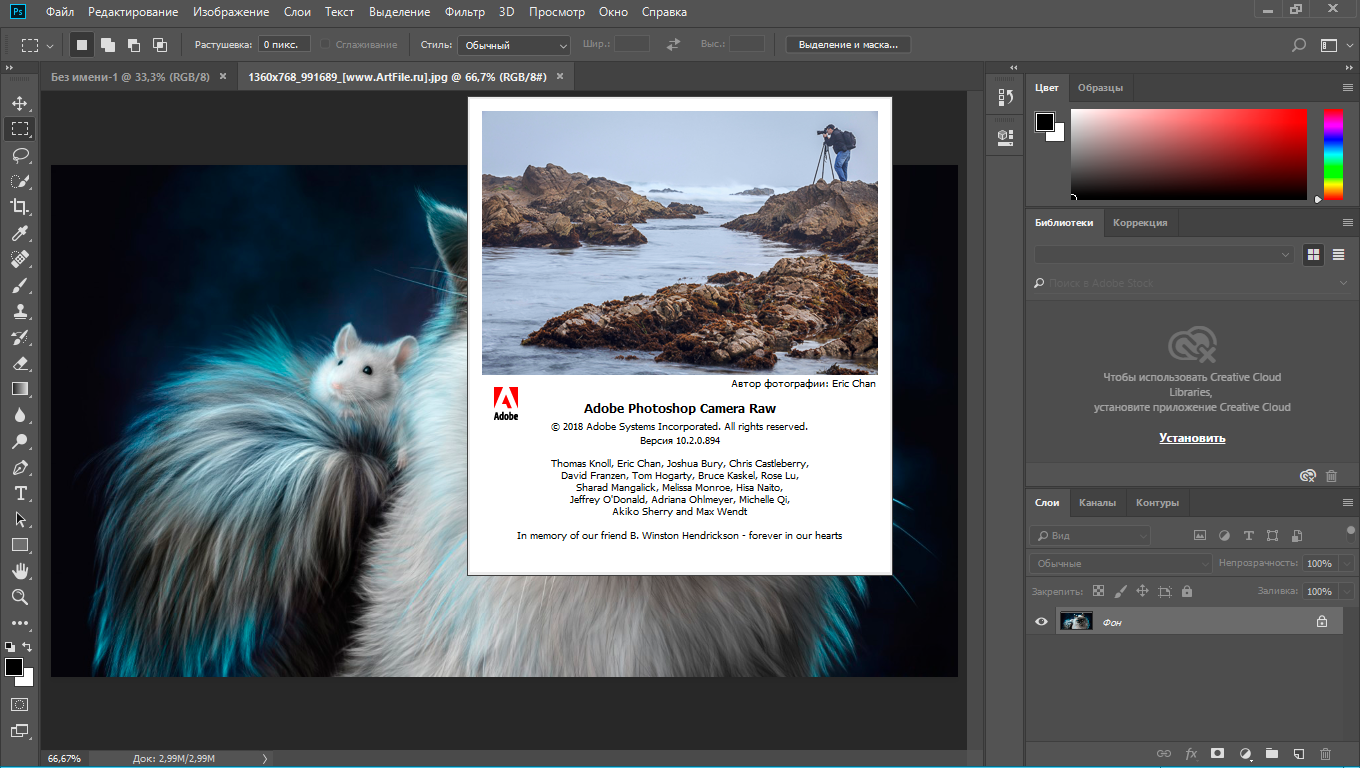Open the Файл menu
The width and height of the screenshot is (1360, 768).
coord(59,12)
